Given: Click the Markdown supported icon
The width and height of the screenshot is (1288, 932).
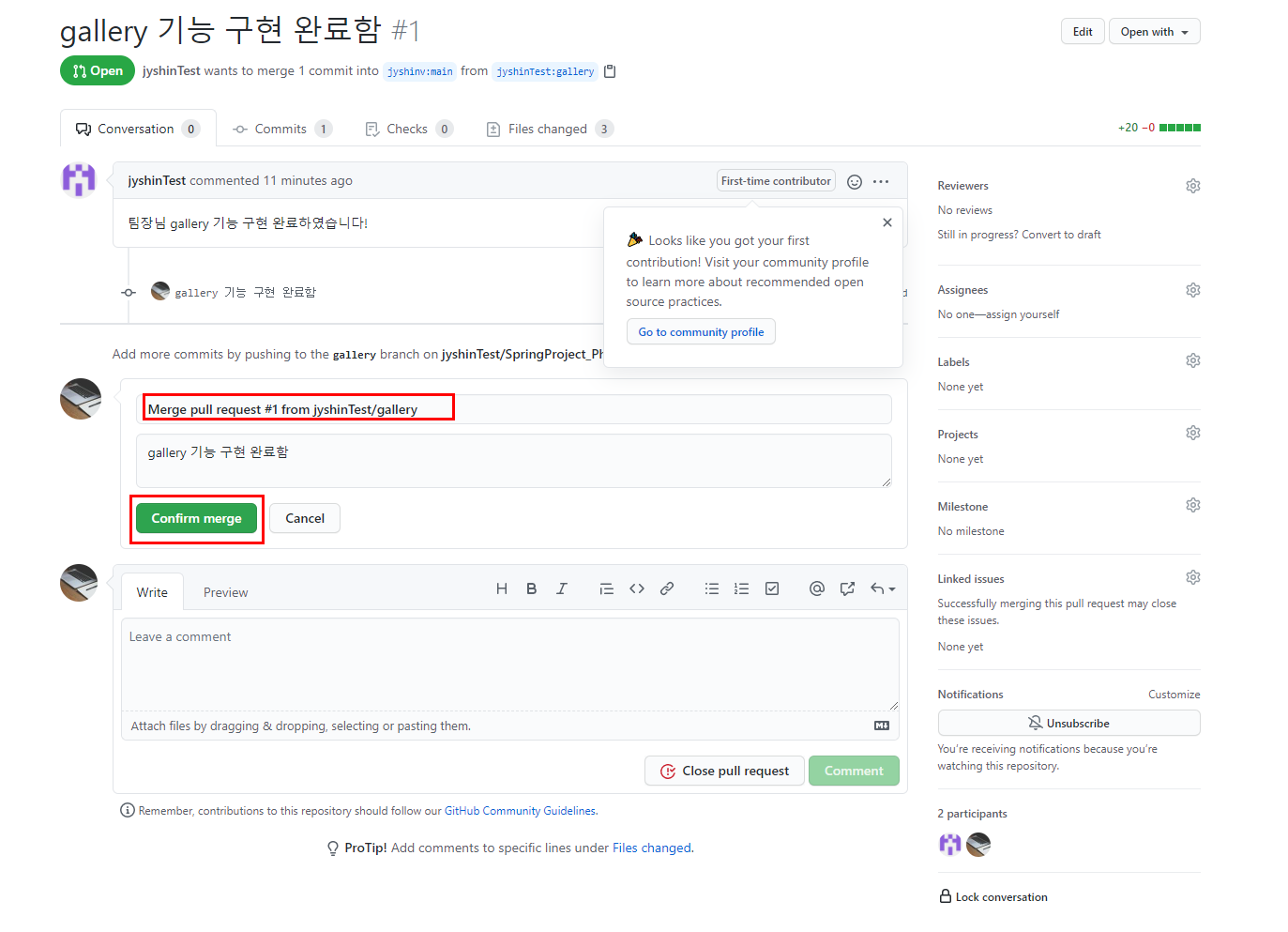Looking at the screenshot, I should pos(882,726).
